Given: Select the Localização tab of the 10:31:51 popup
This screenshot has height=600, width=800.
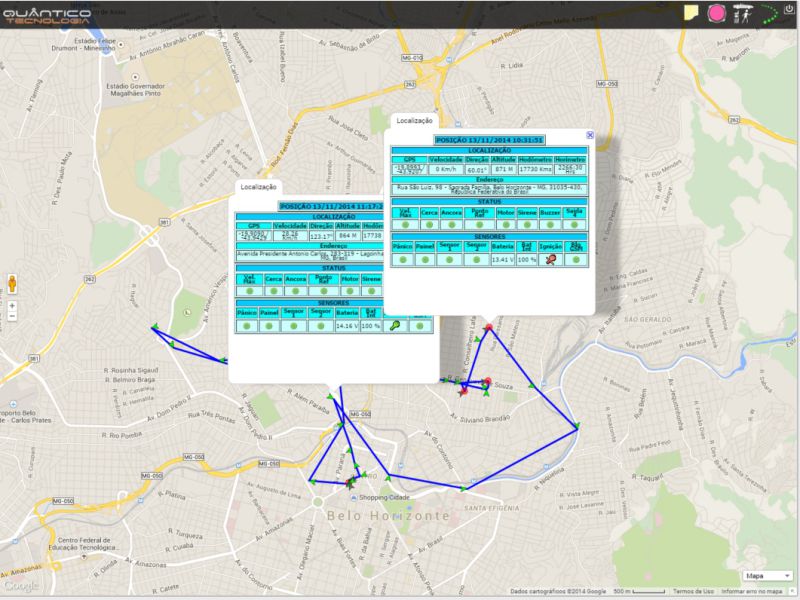Looking at the screenshot, I should pyautogui.click(x=414, y=121).
